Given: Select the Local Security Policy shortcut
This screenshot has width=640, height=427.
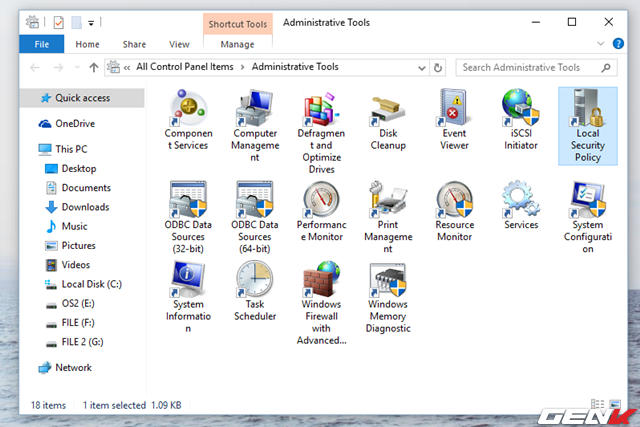Looking at the screenshot, I should [587, 126].
